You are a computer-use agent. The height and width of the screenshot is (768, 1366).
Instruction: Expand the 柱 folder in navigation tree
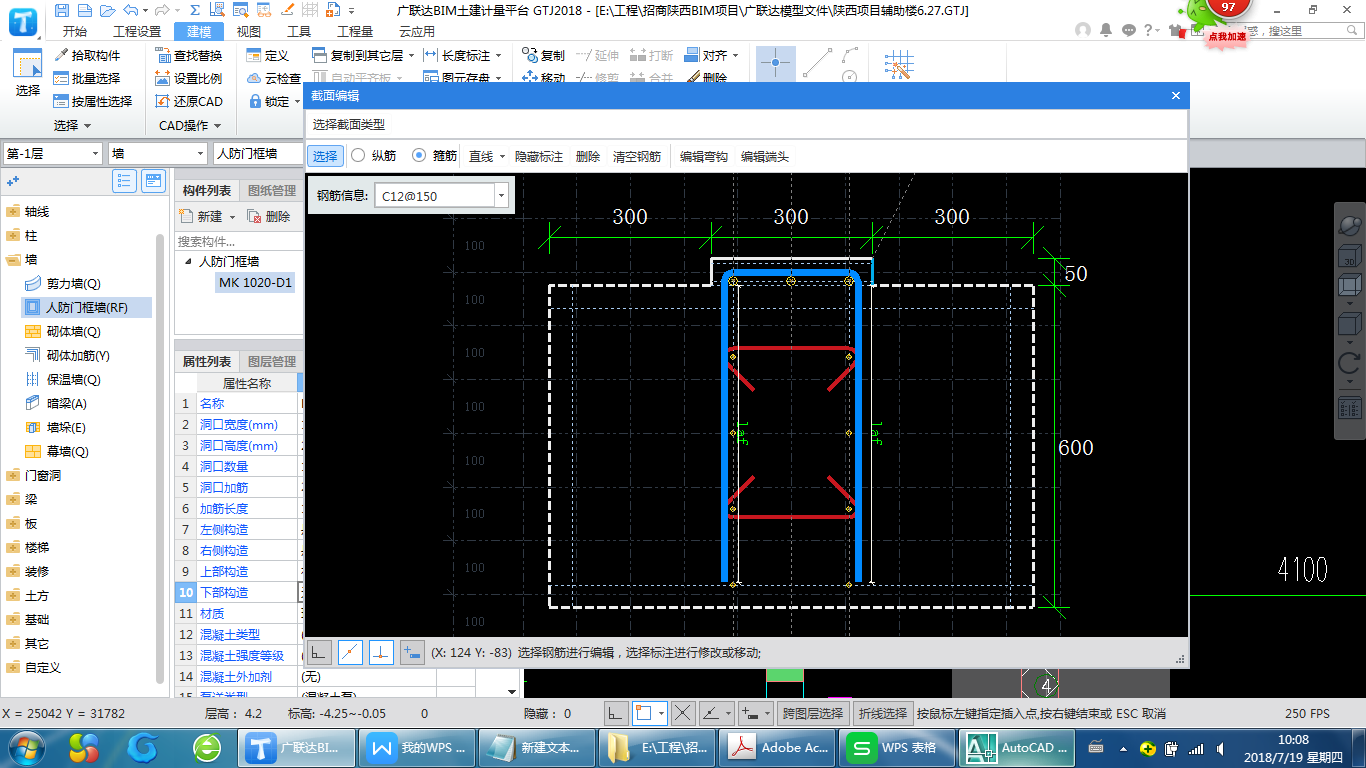pos(12,236)
